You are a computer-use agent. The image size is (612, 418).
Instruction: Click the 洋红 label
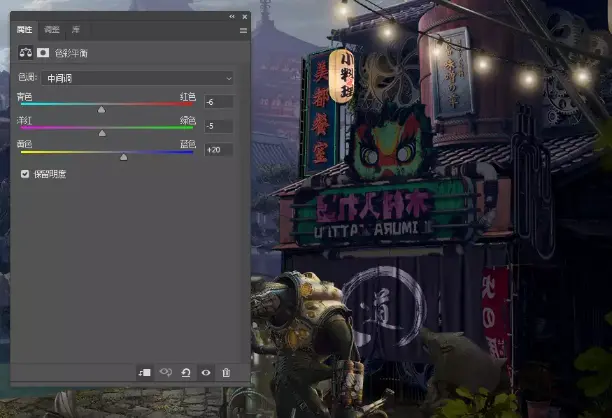(x=24, y=120)
